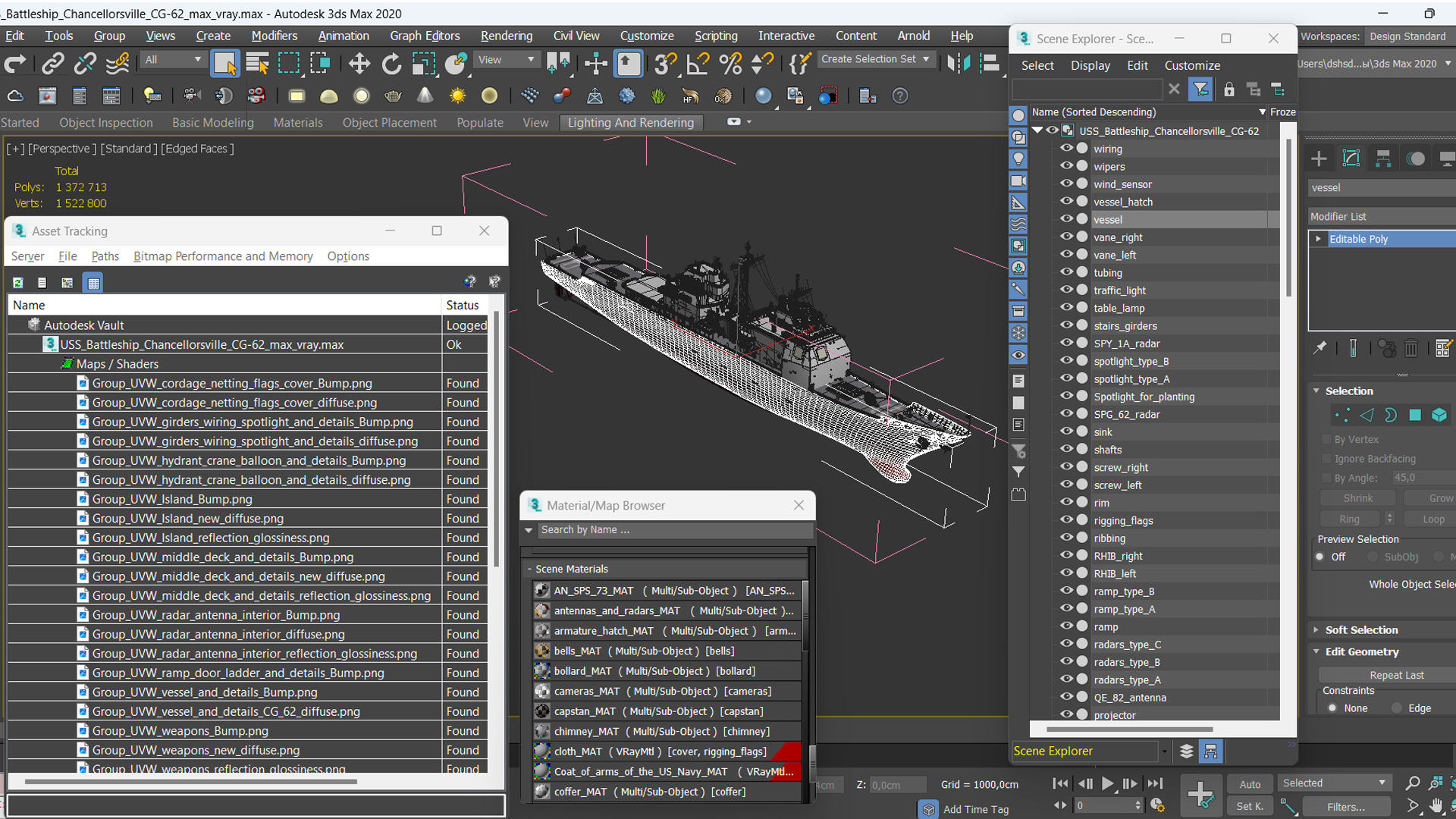1456x819 pixels.
Task: Refresh the Asset Tracking list
Action: click(x=17, y=283)
